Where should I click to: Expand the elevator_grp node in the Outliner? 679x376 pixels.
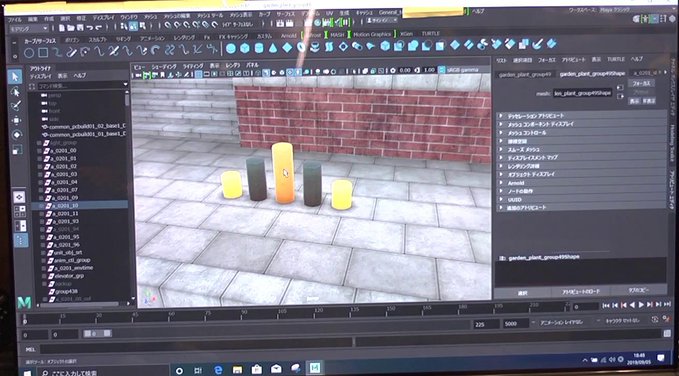pyautogui.click(x=44, y=276)
